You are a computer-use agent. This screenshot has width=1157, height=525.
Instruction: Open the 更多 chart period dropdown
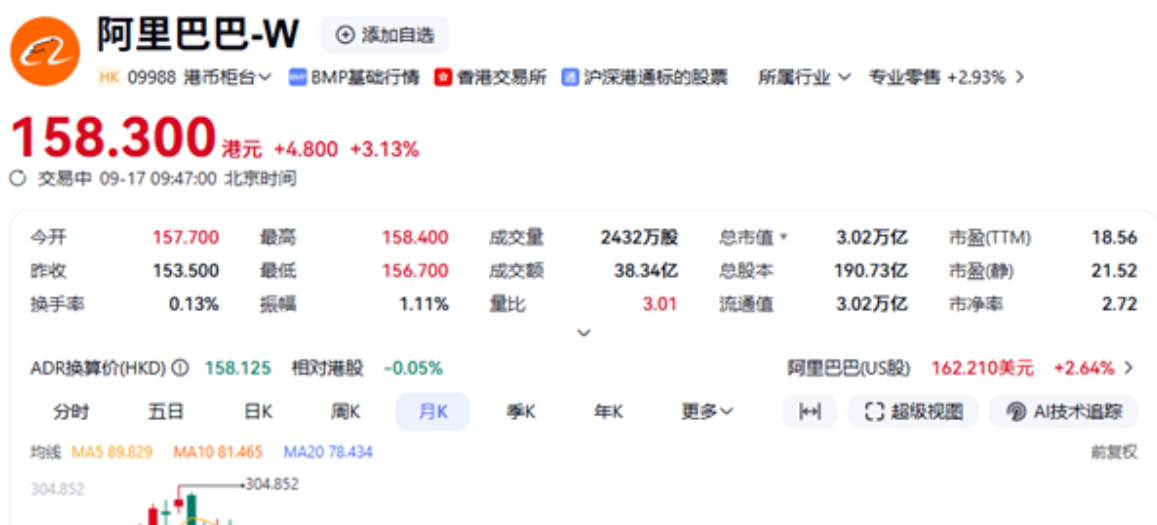click(707, 411)
